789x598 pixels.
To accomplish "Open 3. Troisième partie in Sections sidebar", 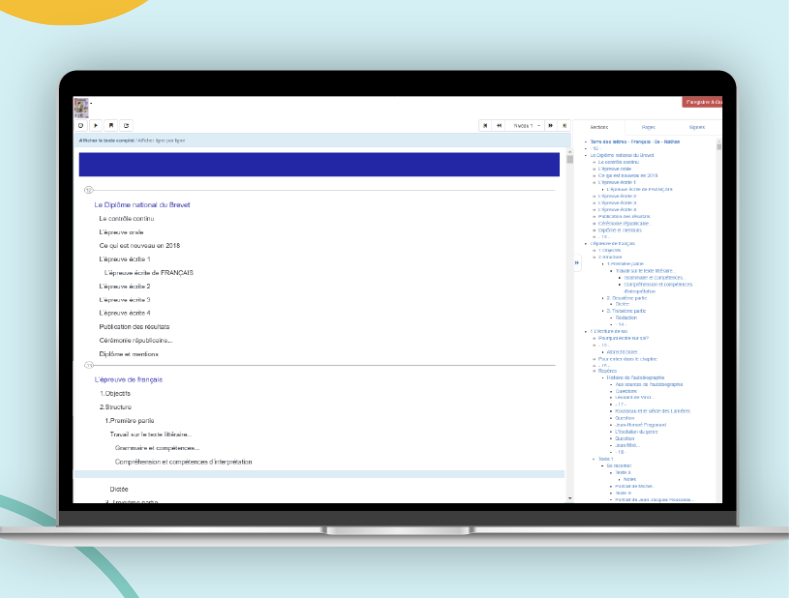I will [626, 311].
